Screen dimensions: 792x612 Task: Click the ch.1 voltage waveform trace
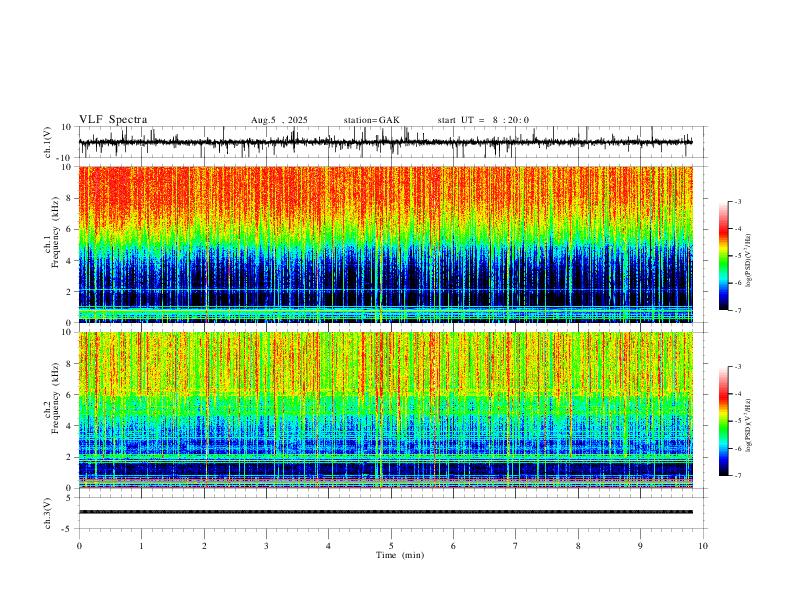pos(385,142)
